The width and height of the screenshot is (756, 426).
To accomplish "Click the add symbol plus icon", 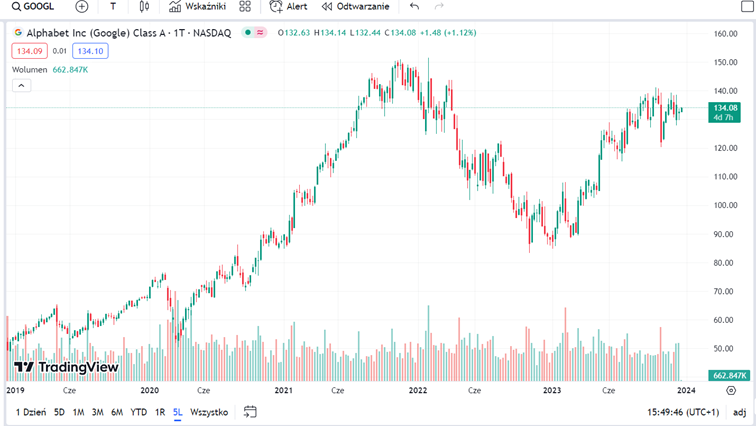I will click(x=82, y=6).
